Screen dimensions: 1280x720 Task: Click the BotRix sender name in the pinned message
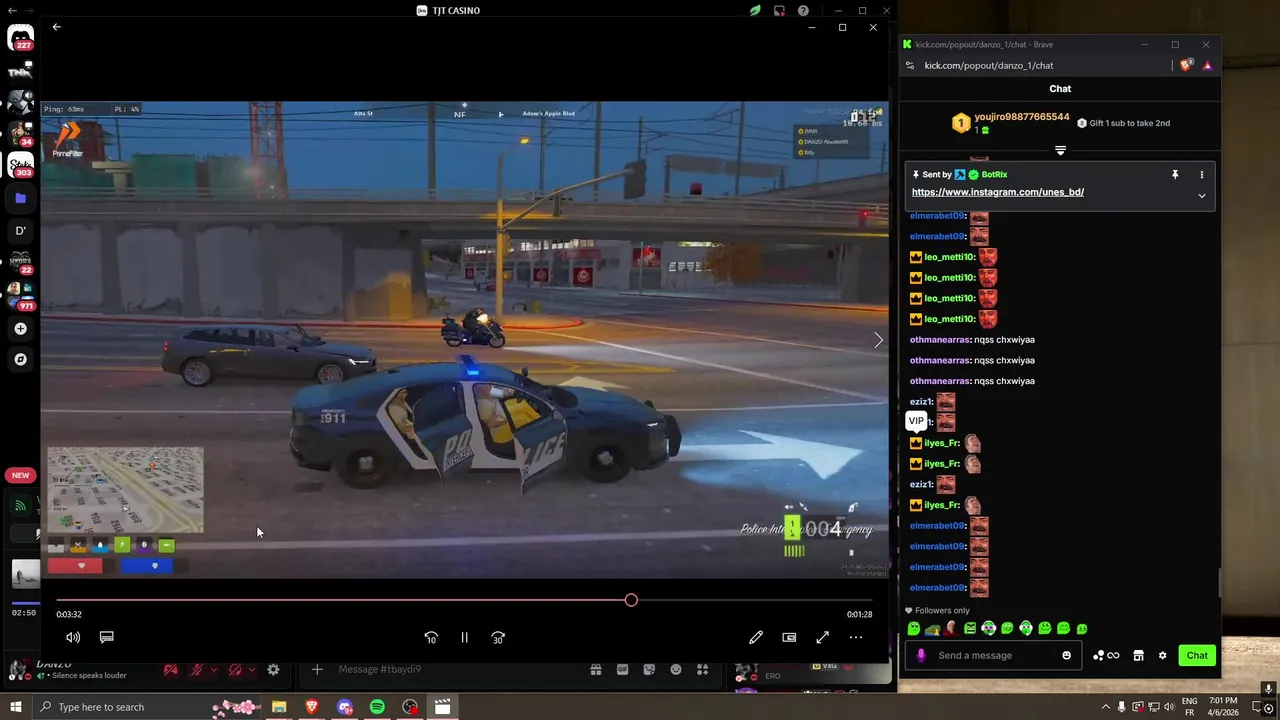[994, 175]
